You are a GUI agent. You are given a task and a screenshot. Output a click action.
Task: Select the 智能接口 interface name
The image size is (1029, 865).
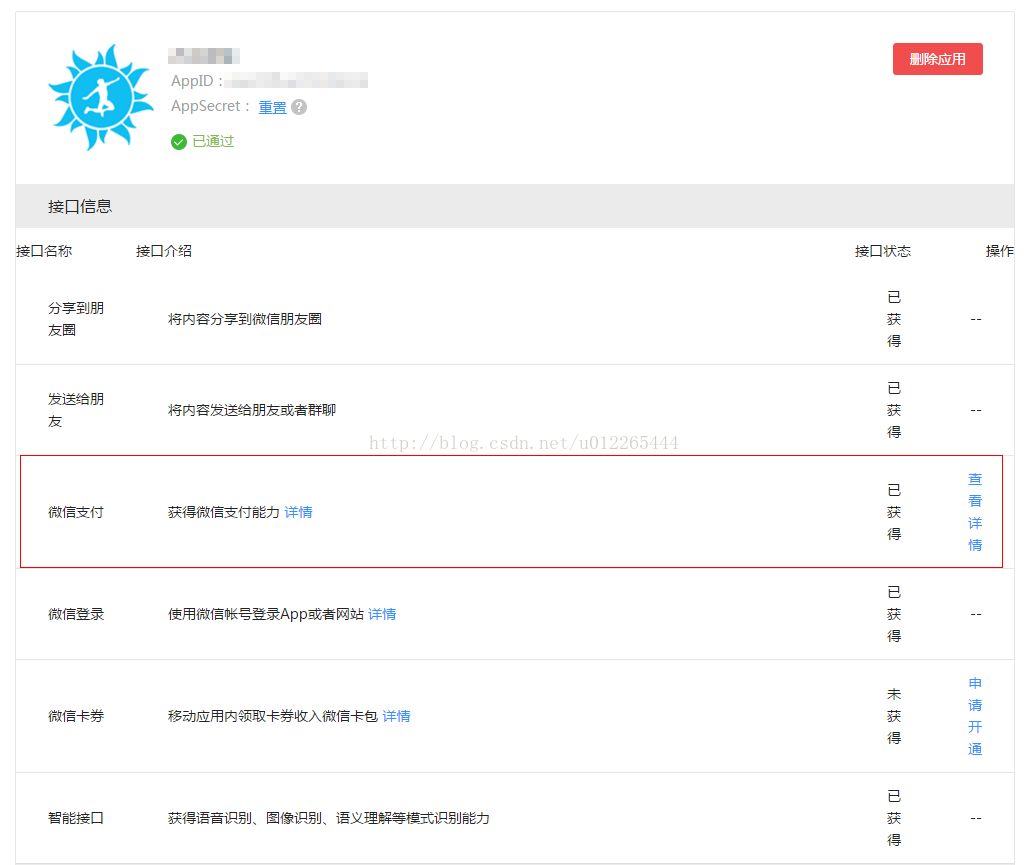(75, 818)
